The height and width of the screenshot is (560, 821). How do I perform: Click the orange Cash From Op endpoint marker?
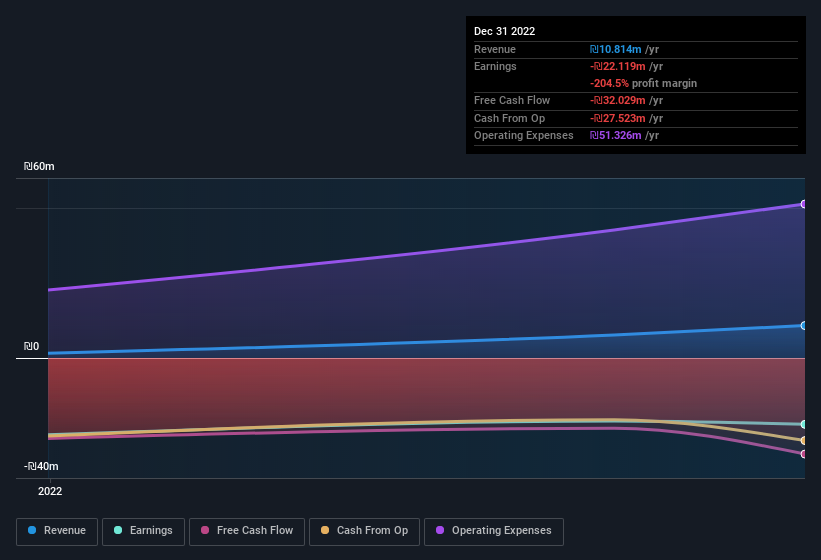(803, 441)
